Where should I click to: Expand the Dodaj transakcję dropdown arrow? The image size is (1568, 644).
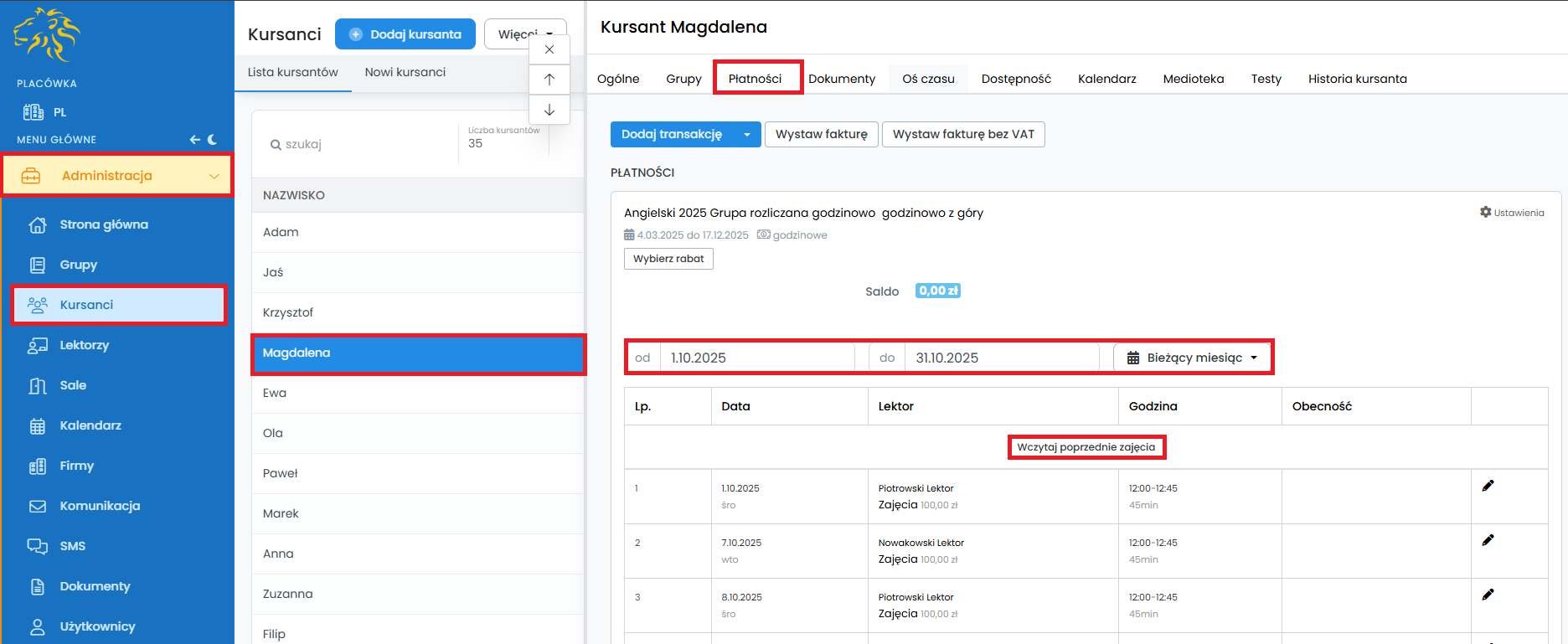(x=747, y=135)
